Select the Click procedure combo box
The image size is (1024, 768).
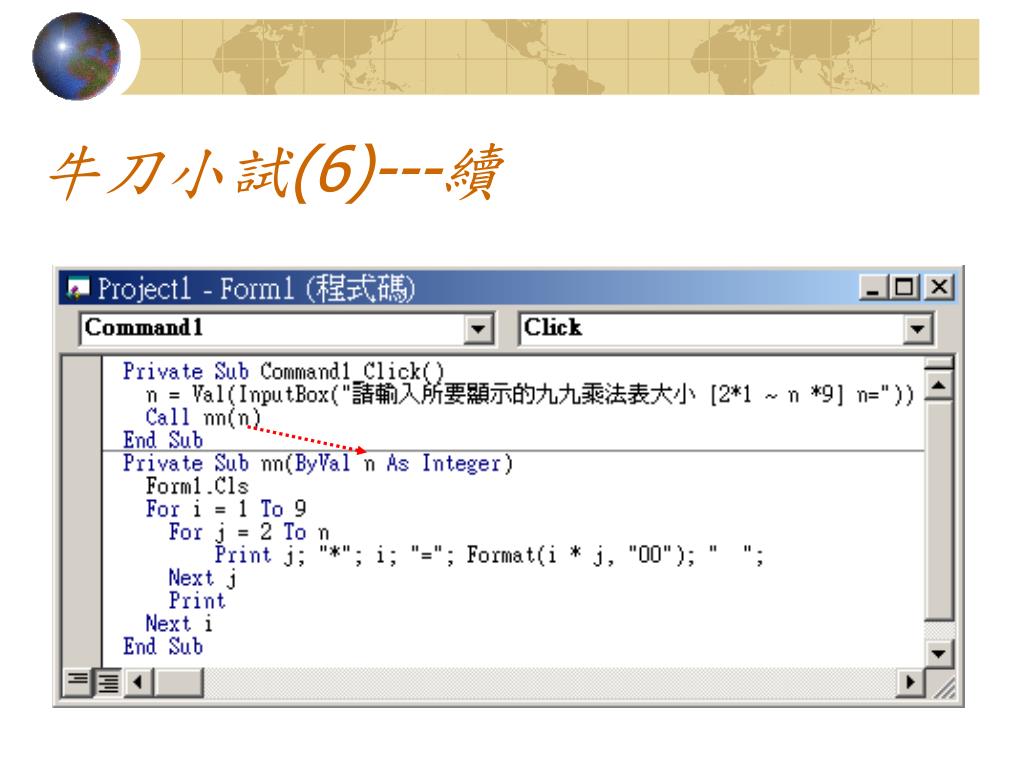[x=726, y=328]
